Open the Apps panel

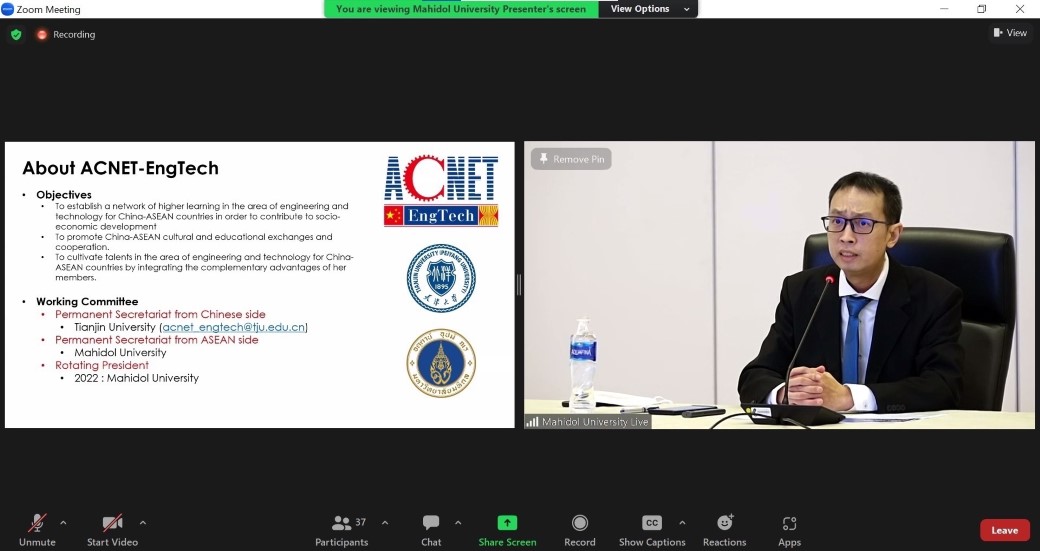point(789,523)
